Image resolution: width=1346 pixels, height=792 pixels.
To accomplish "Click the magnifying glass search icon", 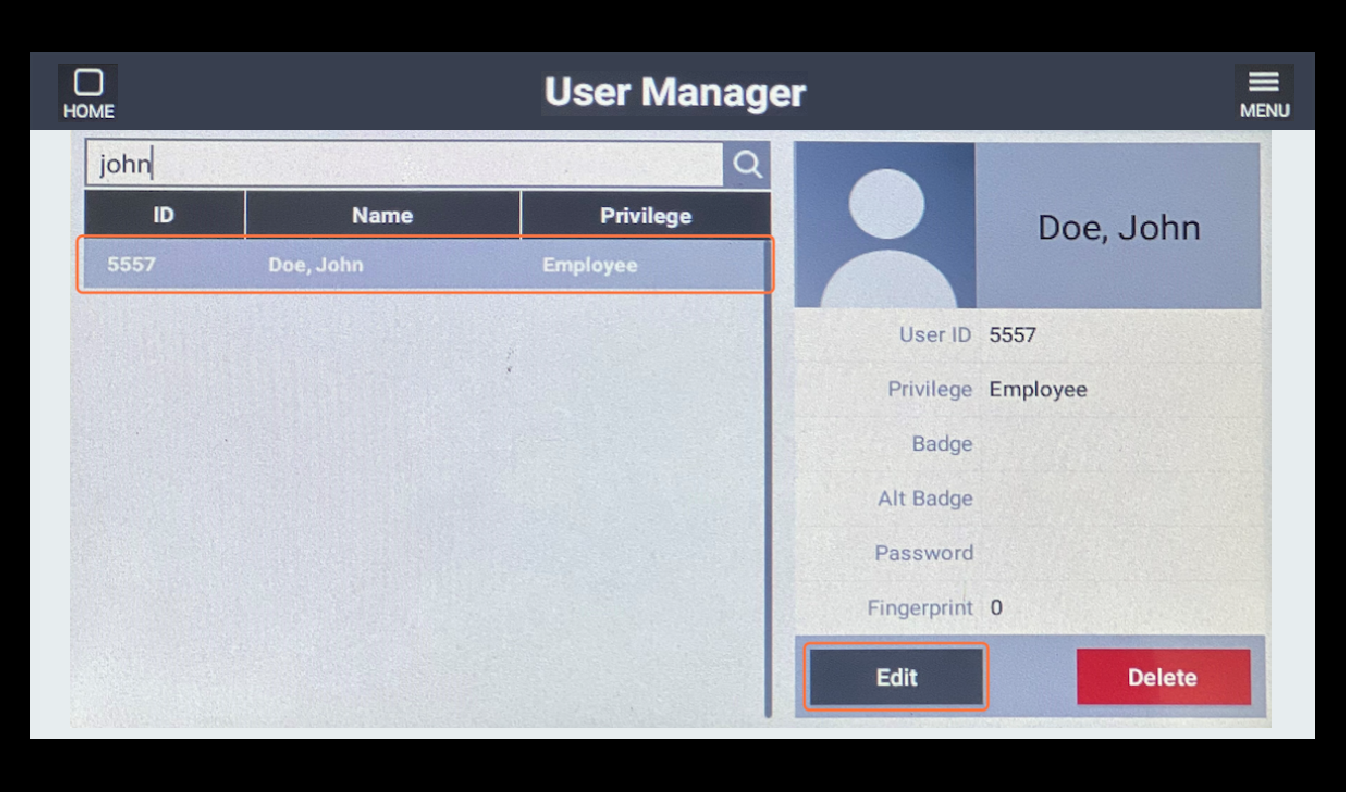I will [x=747, y=164].
